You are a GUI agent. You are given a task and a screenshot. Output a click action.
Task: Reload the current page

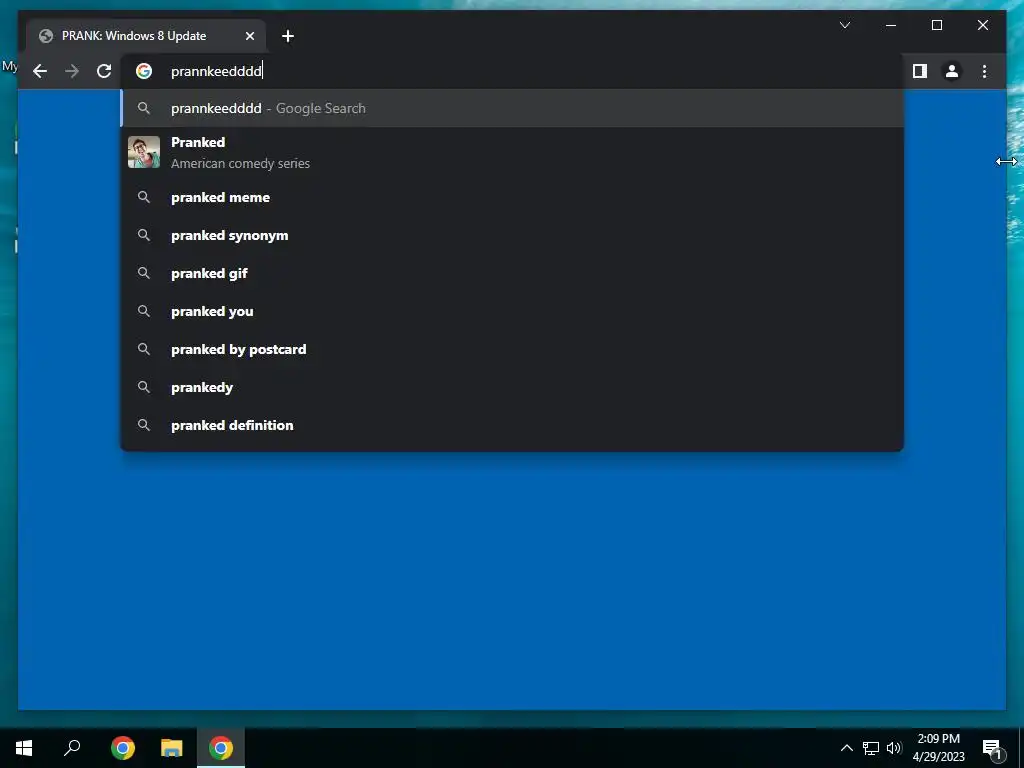point(104,71)
